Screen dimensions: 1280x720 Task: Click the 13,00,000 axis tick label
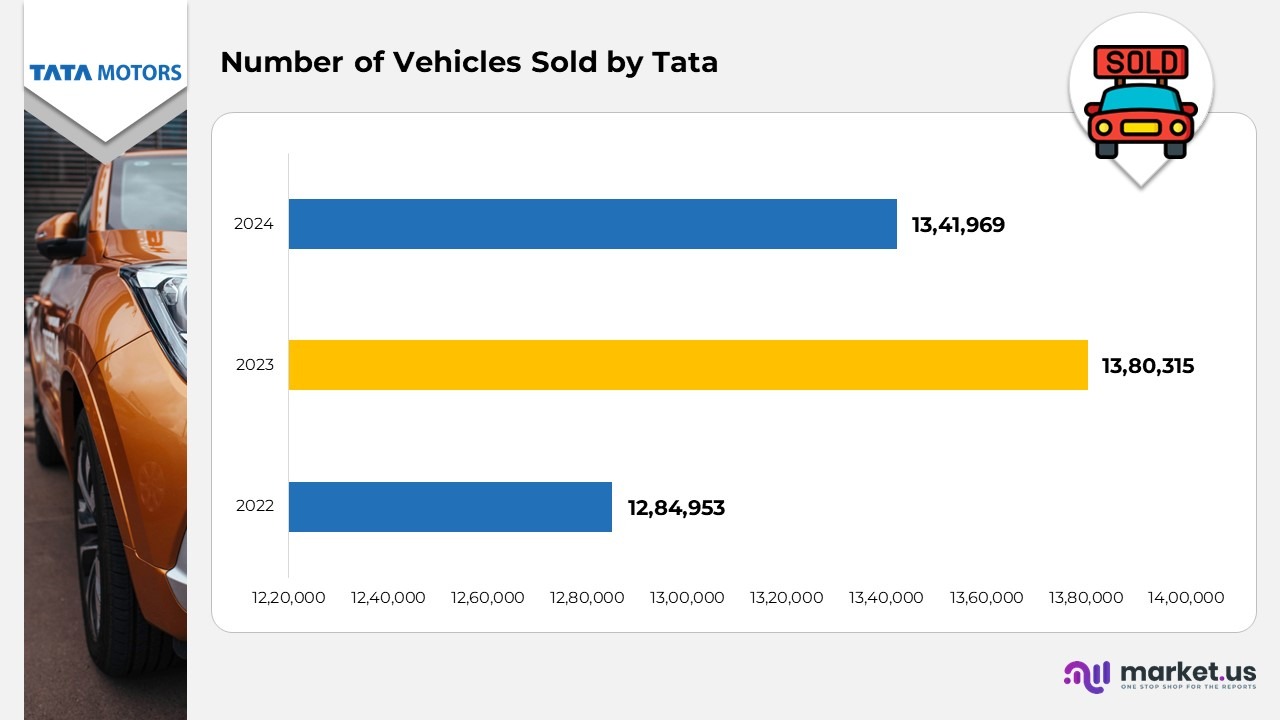click(687, 598)
